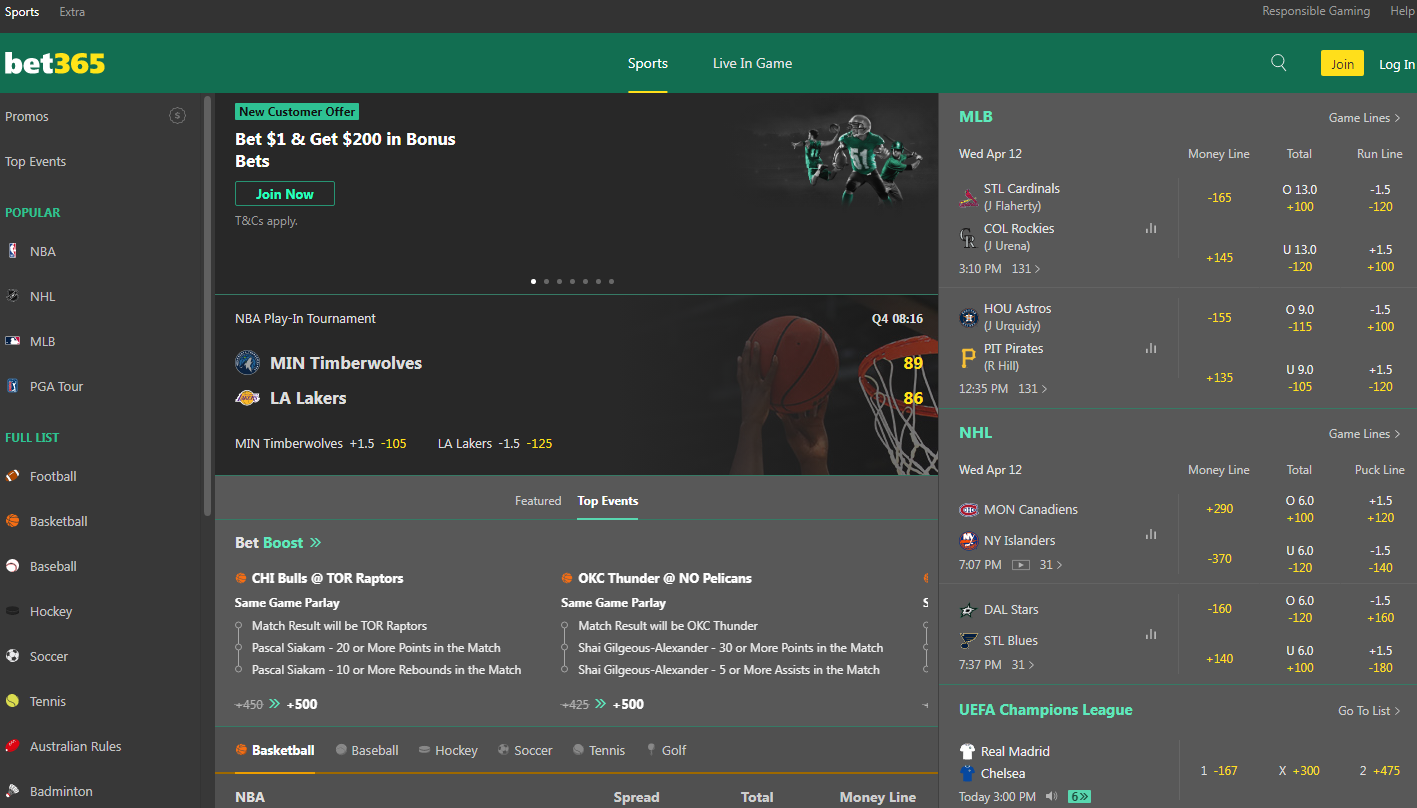Open Soccer in the sidebar full list
The image size is (1417, 808).
click(49, 656)
